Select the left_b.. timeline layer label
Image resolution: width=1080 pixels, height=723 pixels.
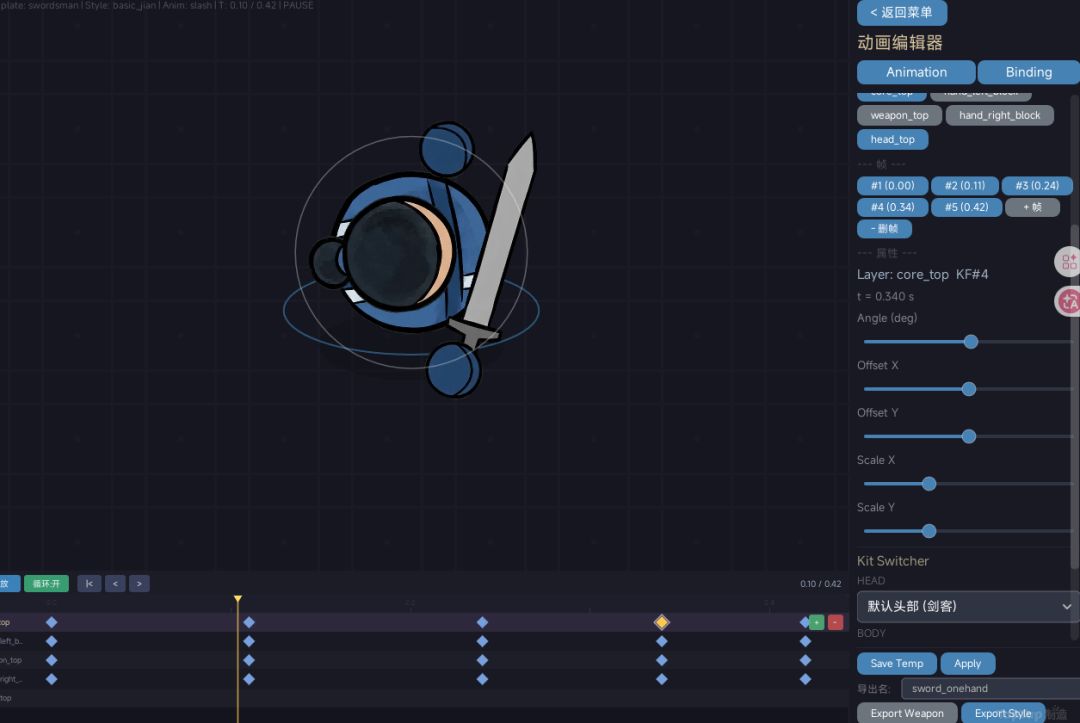[x=11, y=641]
